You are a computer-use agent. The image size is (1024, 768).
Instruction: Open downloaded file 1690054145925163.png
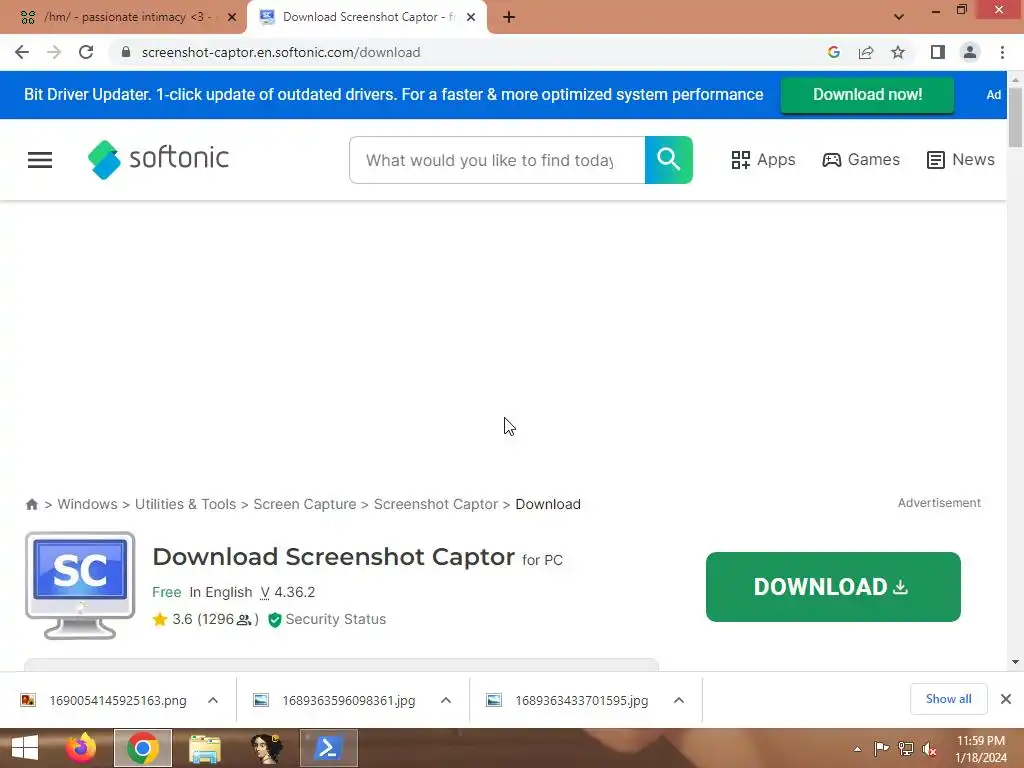coord(118,700)
